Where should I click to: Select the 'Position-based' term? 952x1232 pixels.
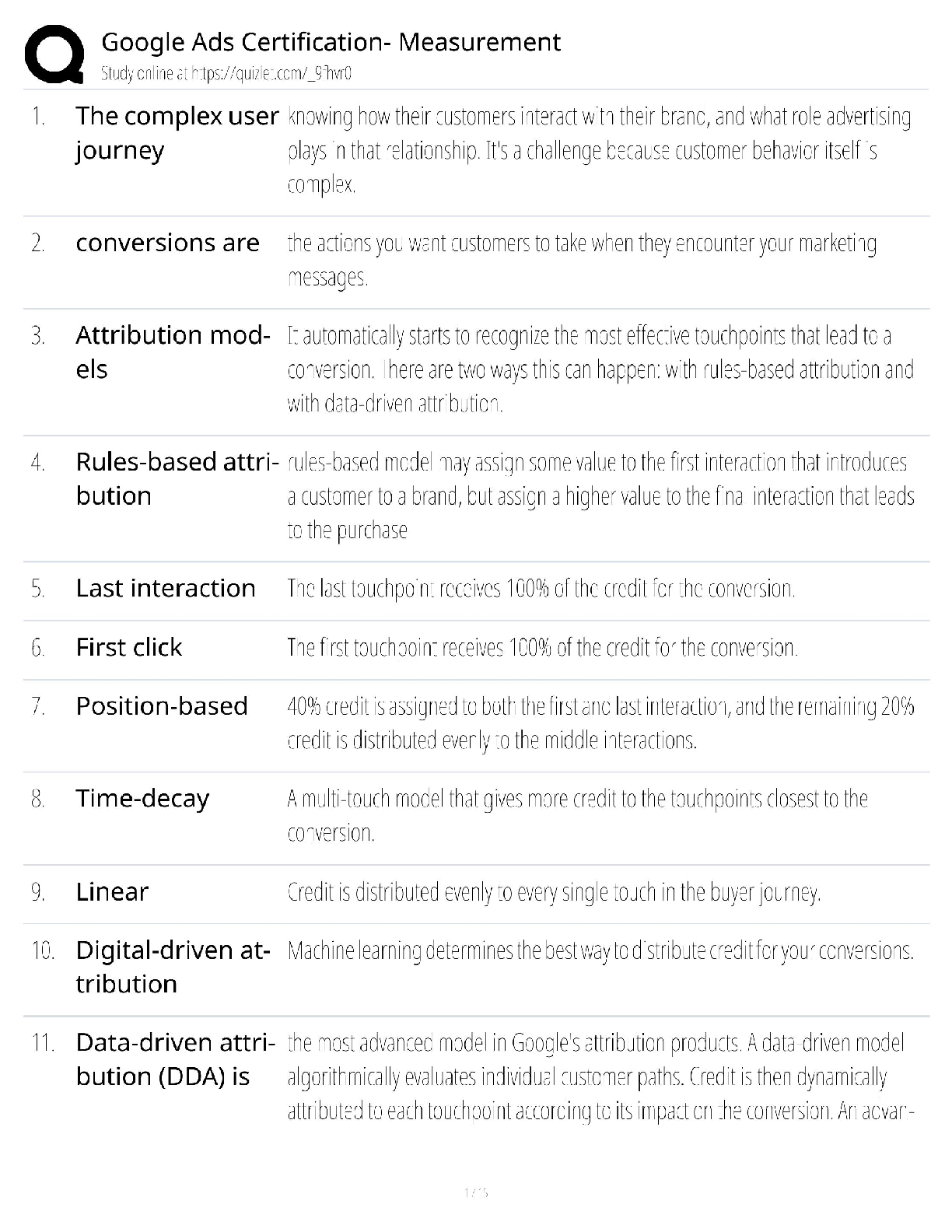pos(161,706)
